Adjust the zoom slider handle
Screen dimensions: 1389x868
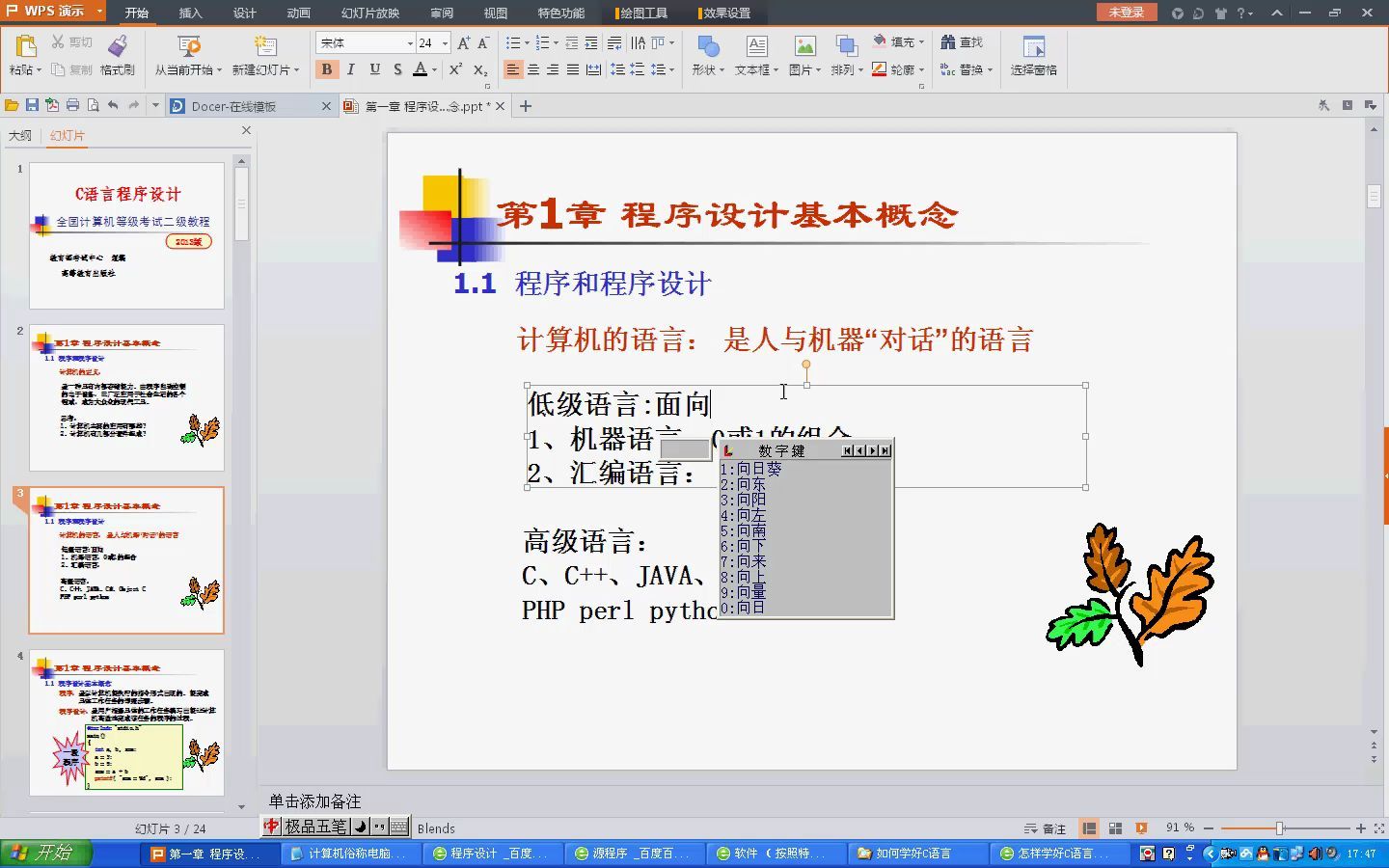1280,828
